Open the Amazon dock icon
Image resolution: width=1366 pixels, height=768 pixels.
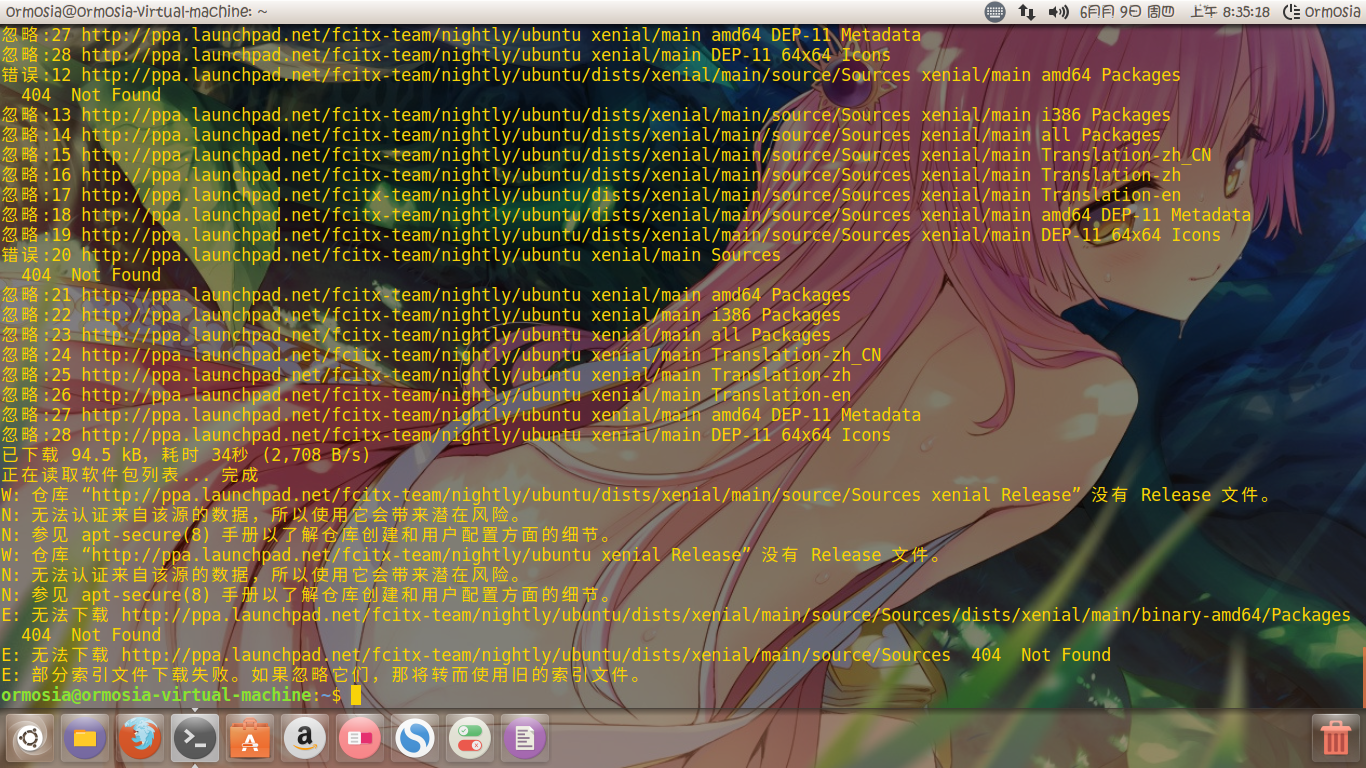(x=305, y=739)
